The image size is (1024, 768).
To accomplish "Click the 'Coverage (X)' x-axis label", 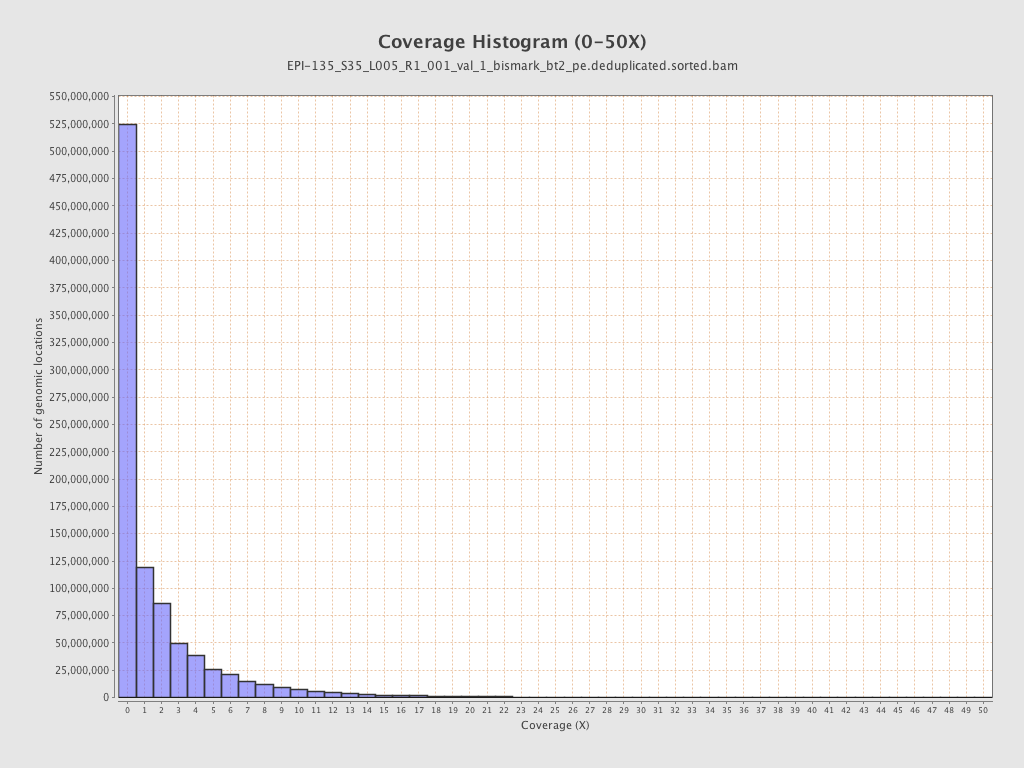I will point(555,725).
